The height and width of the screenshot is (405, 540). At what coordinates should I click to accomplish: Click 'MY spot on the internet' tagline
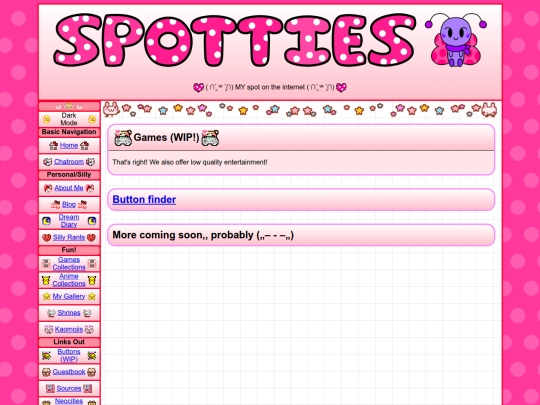pyautogui.click(x=270, y=87)
